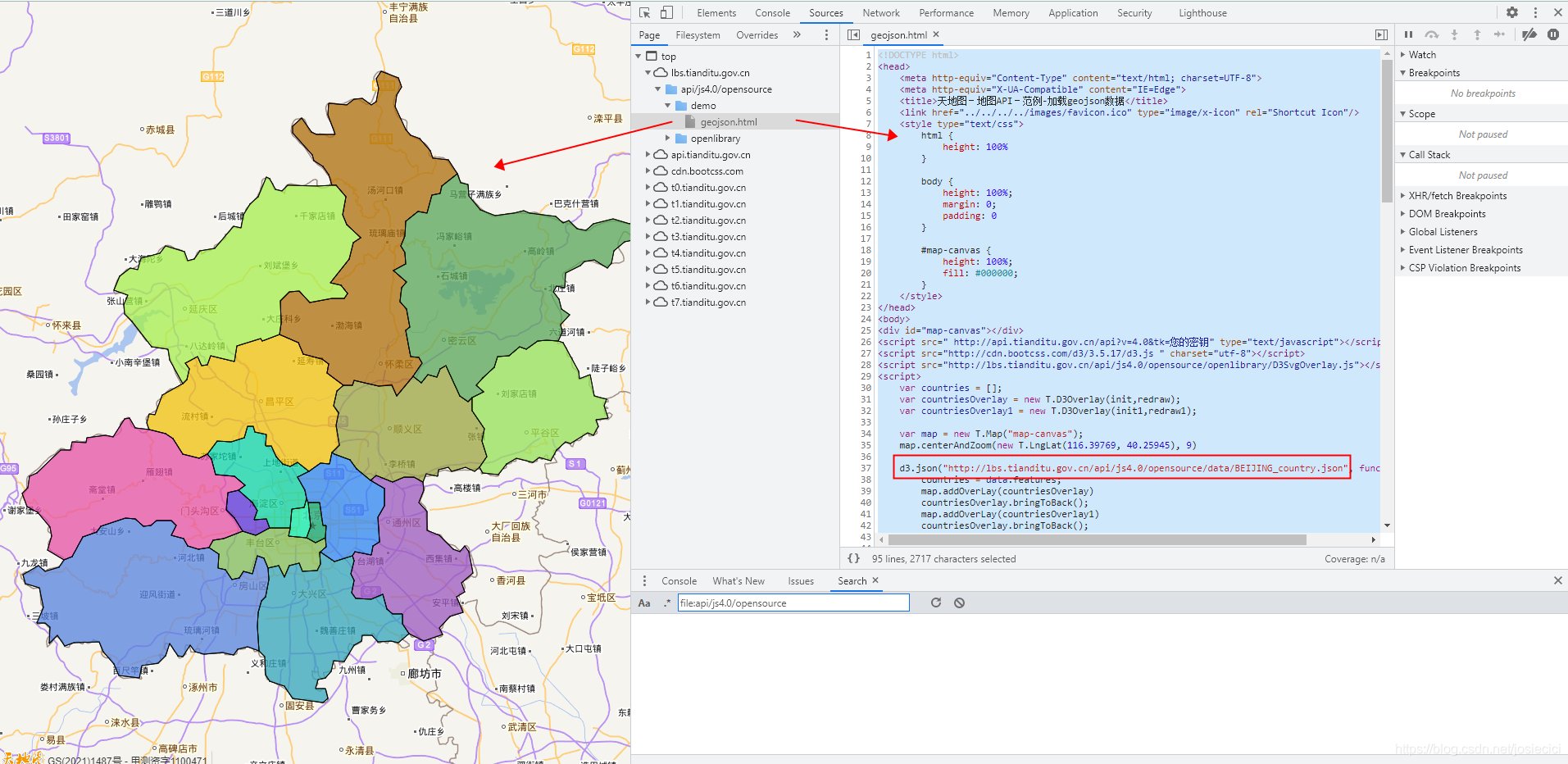Step out of current function
Image resolution: width=1568 pixels, height=764 pixels.
coord(1477,34)
